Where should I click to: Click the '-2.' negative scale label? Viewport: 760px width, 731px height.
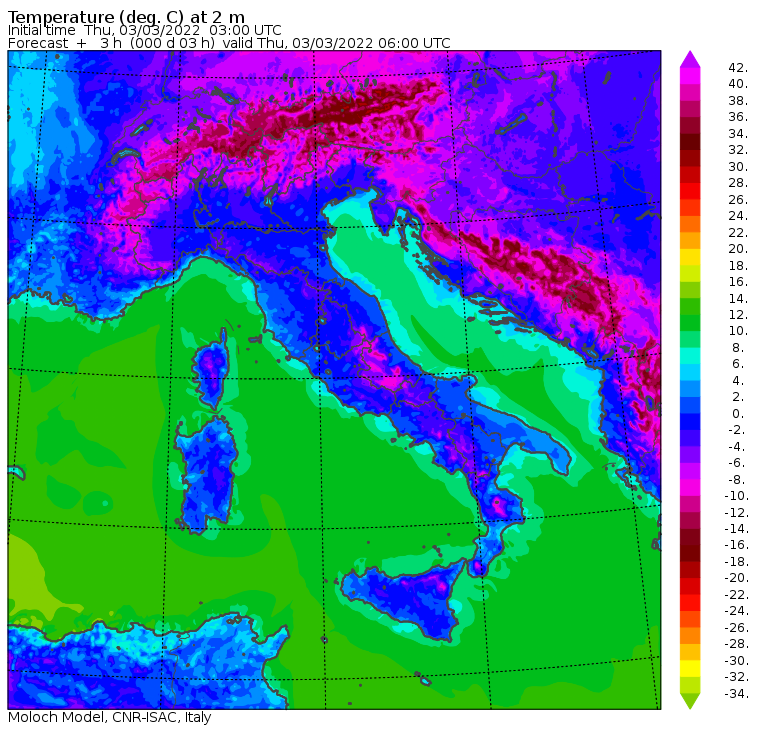tap(737, 430)
